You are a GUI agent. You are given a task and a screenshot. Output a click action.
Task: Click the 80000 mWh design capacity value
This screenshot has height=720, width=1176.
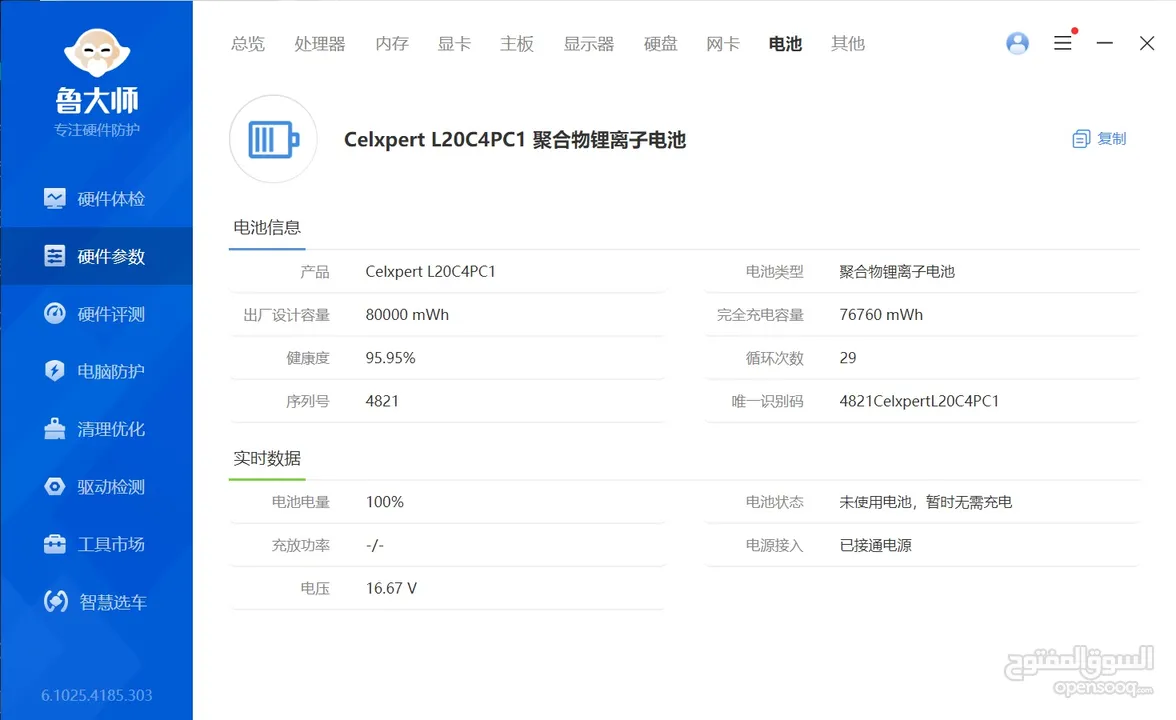pos(407,315)
